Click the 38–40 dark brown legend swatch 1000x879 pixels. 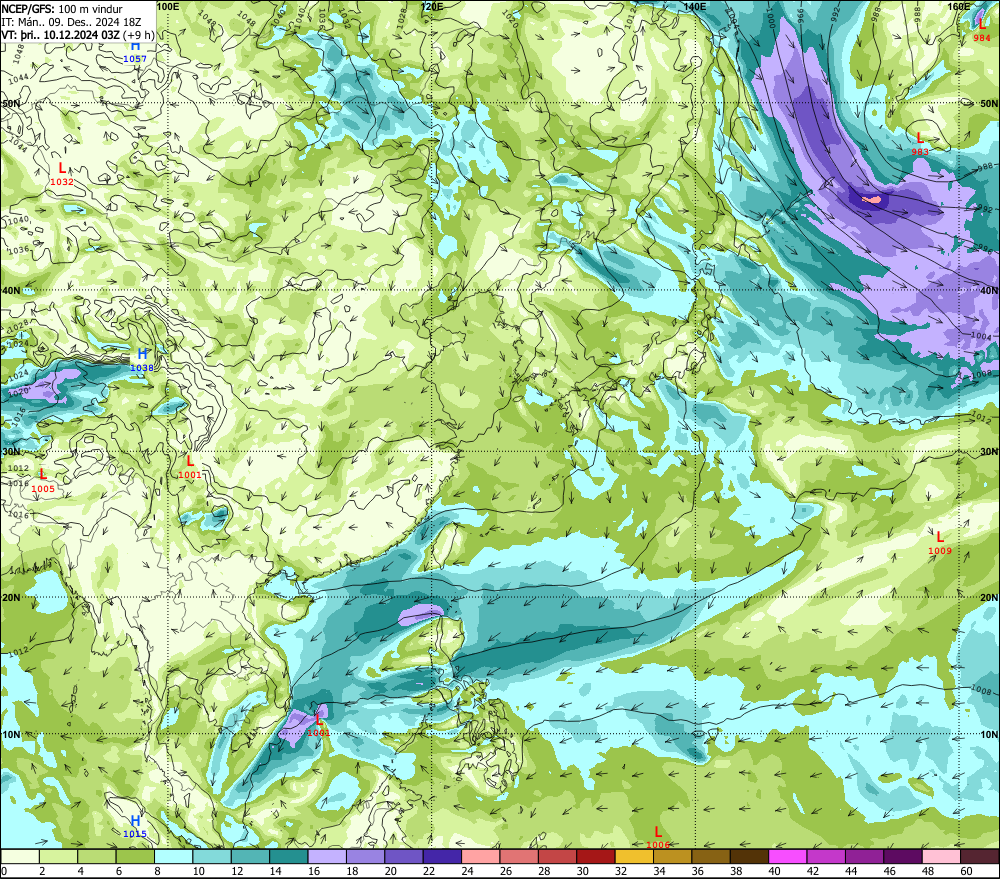pos(750,856)
